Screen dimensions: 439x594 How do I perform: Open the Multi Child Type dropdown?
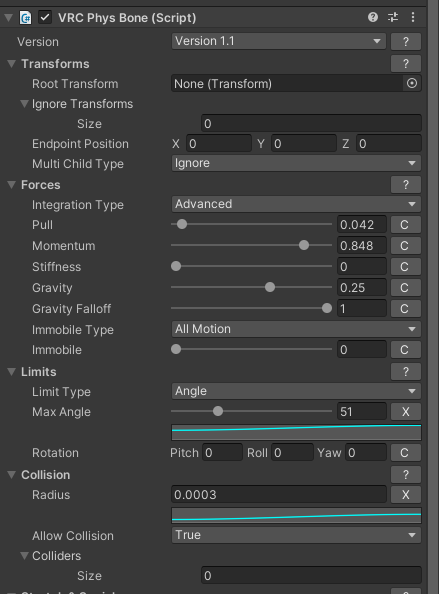pyautogui.click(x=296, y=163)
